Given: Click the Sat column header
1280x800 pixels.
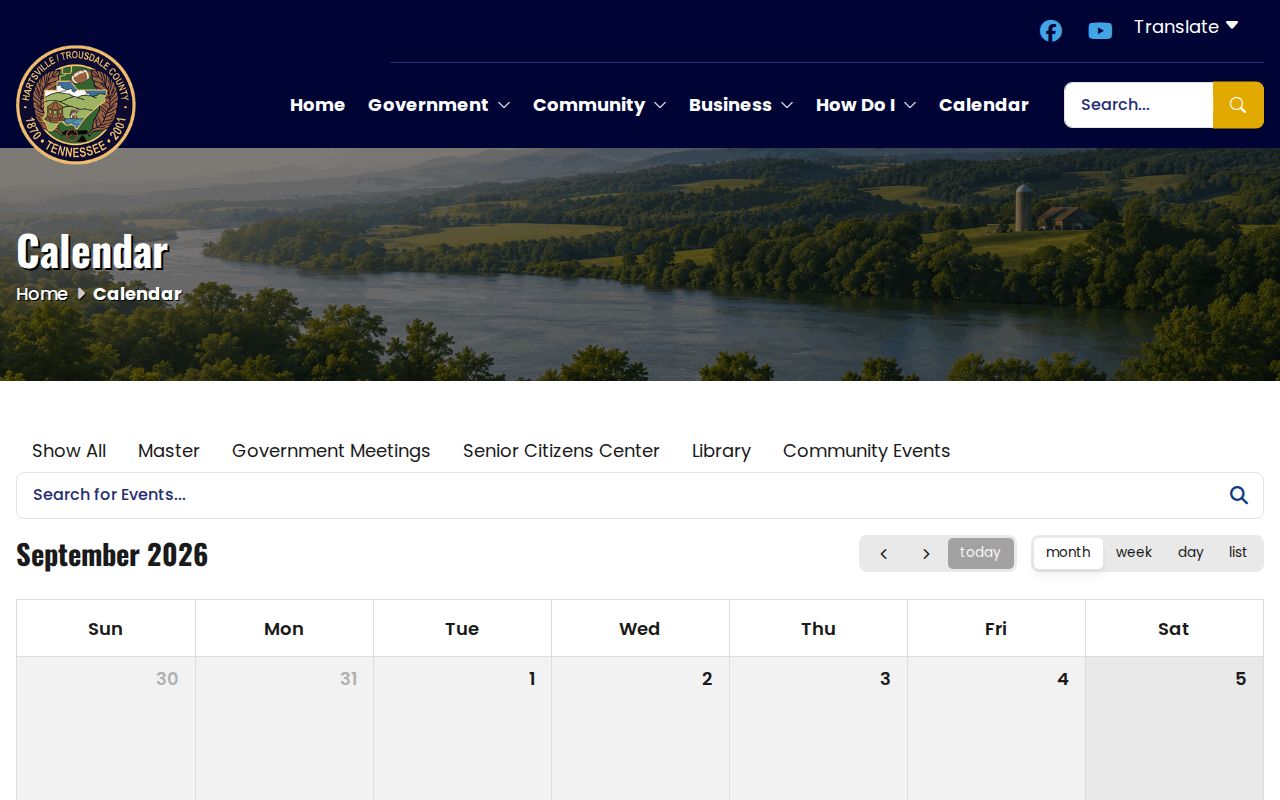Looking at the screenshot, I should (x=1174, y=629).
